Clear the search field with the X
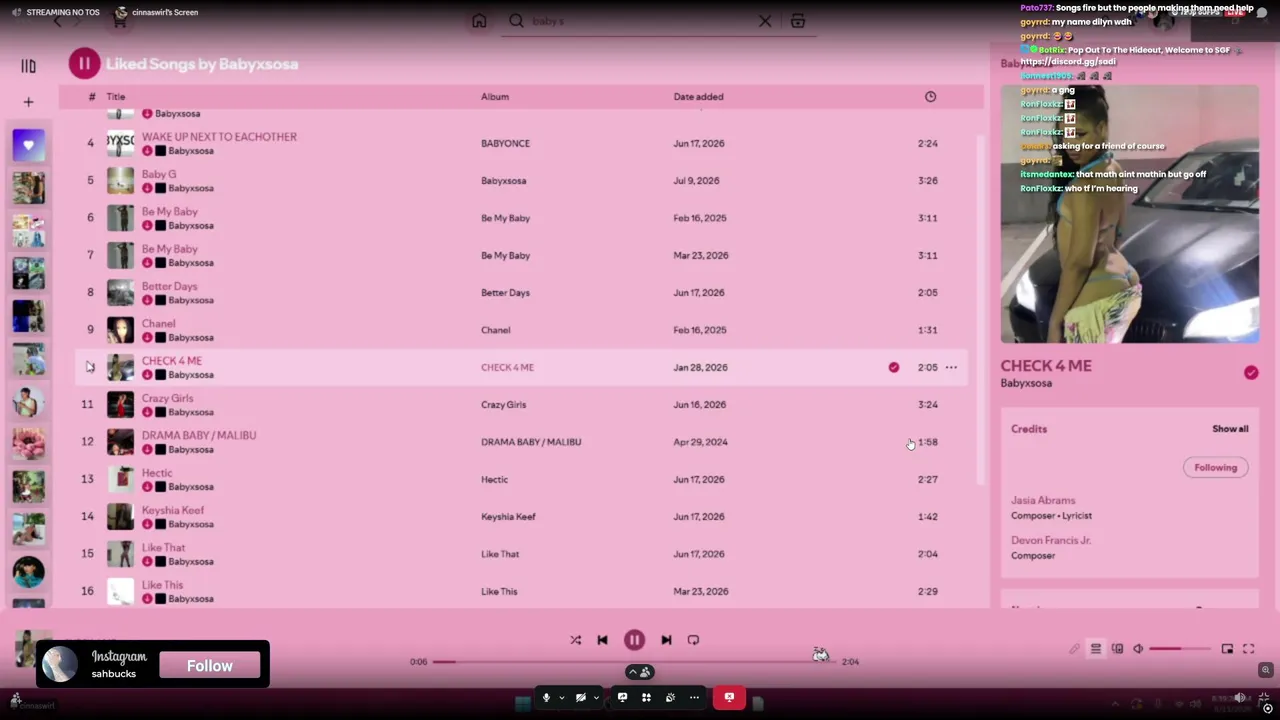 coord(765,21)
